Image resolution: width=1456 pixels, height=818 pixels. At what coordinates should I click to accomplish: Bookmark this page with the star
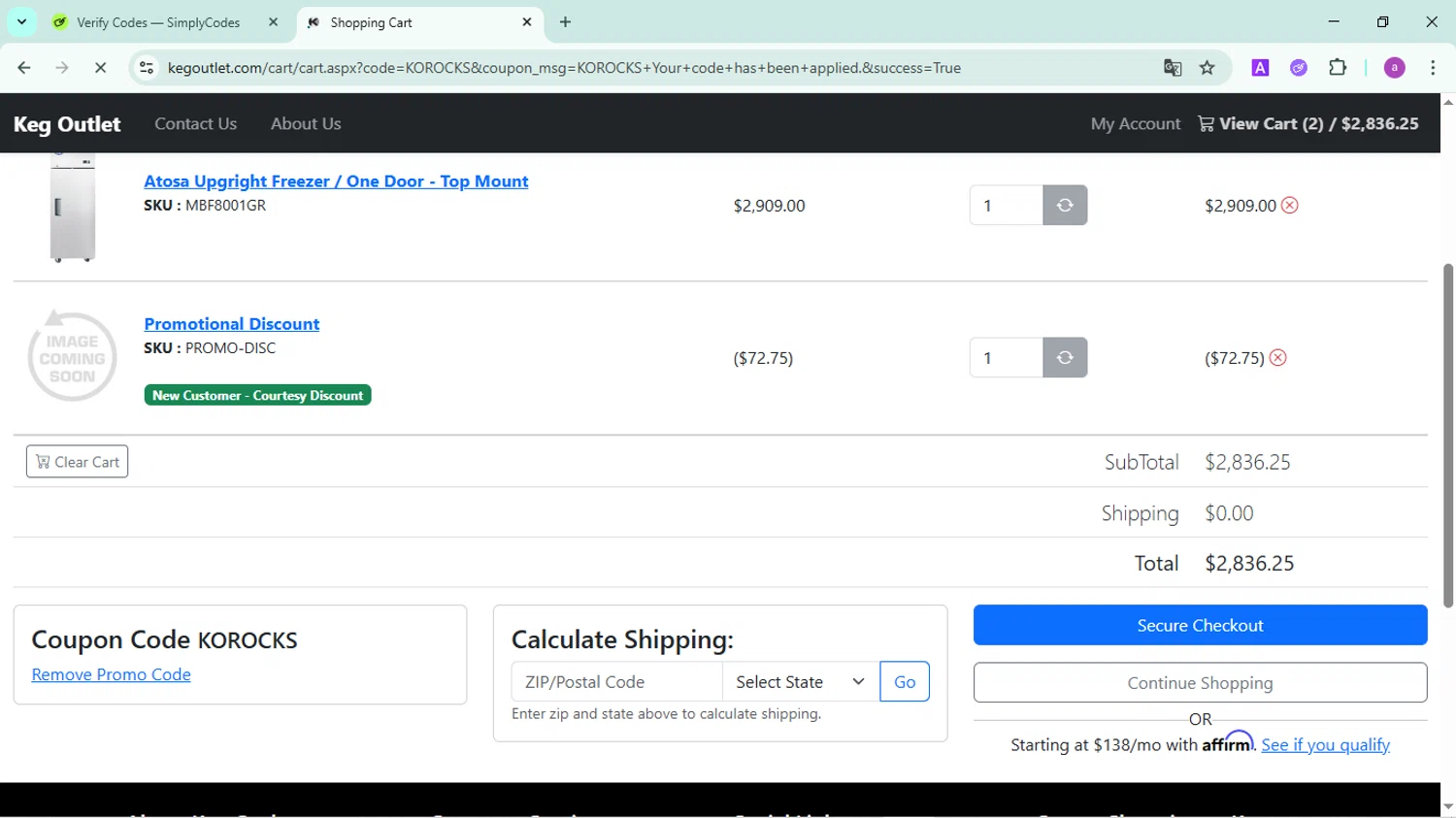[x=1207, y=67]
